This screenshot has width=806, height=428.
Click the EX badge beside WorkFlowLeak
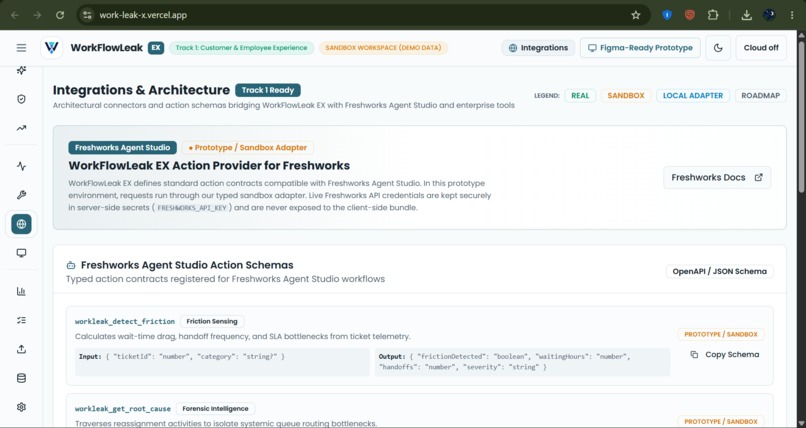click(156, 48)
